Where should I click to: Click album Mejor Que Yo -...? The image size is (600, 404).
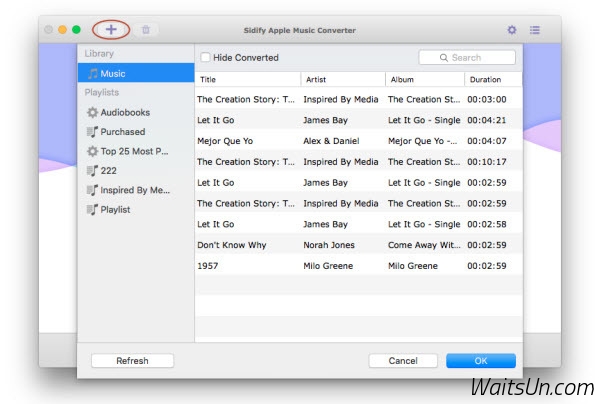coord(422,141)
